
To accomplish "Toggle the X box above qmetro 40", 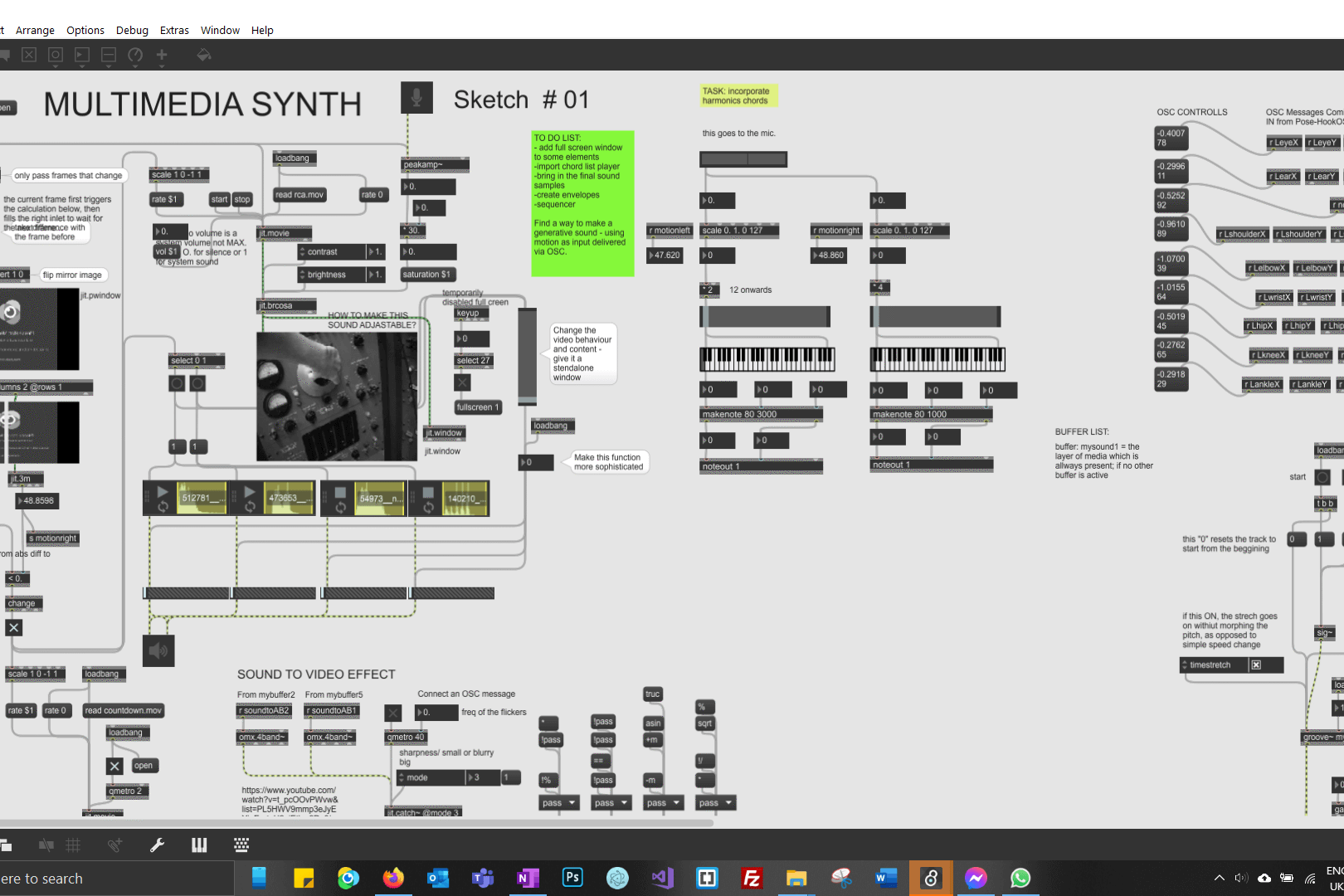I will 393,713.
